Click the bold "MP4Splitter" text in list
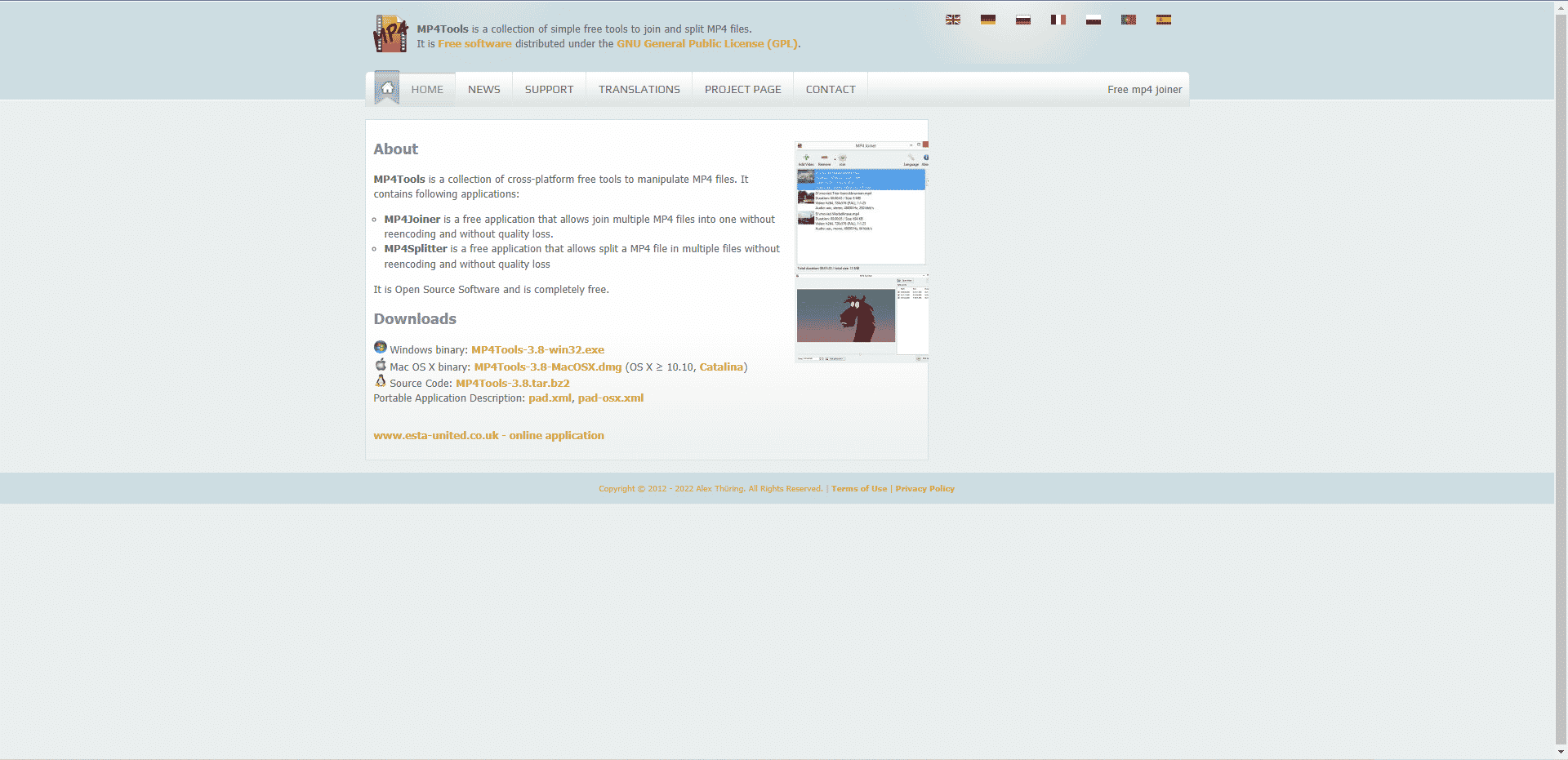This screenshot has height=760, width=1568. (x=416, y=249)
